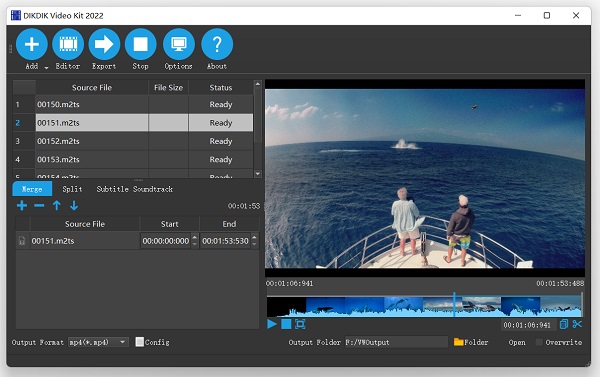Click the scissors cut icon
600x377 pixels.
577,324
